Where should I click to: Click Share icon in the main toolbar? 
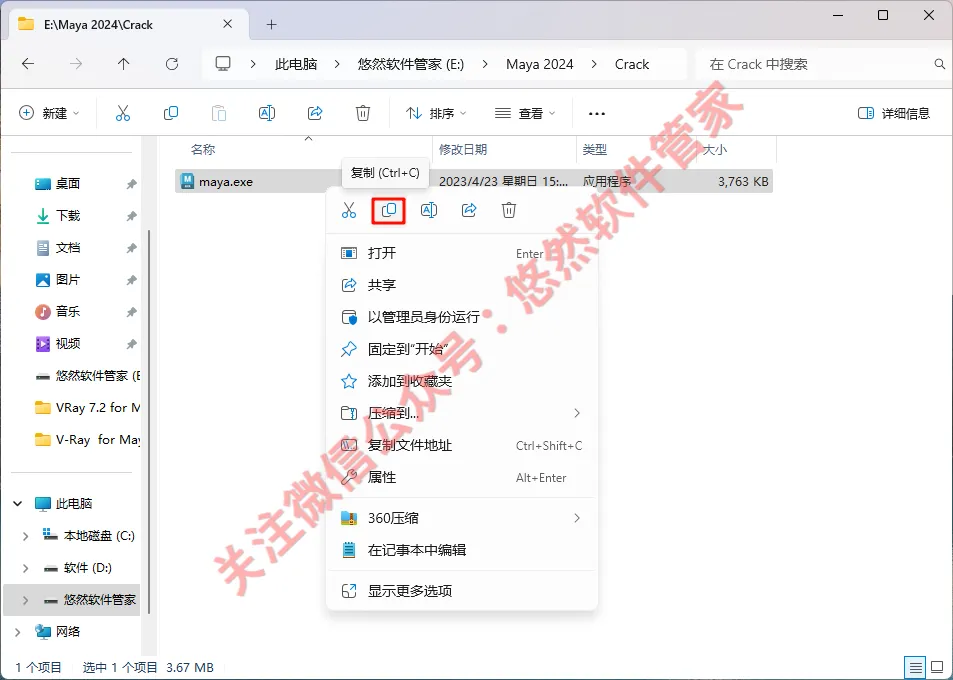(315, 113)
